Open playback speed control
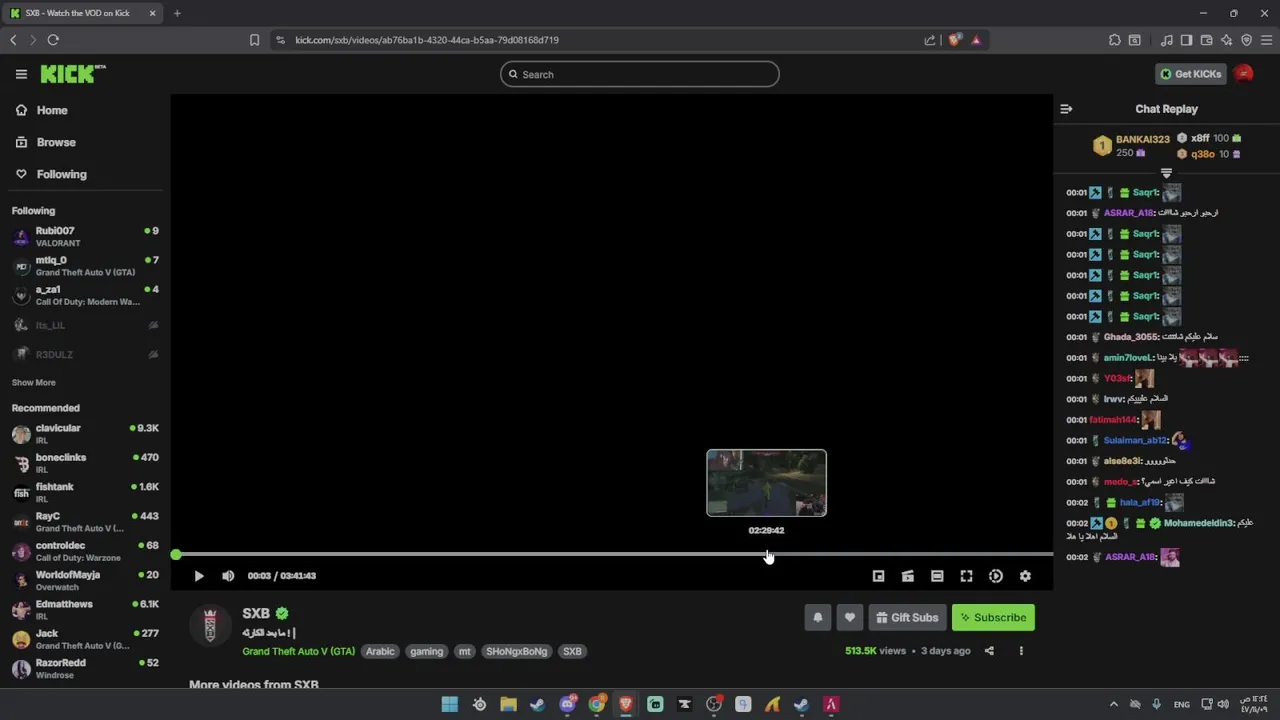The height and width of the screenshot is (720, 1280). 996,576
